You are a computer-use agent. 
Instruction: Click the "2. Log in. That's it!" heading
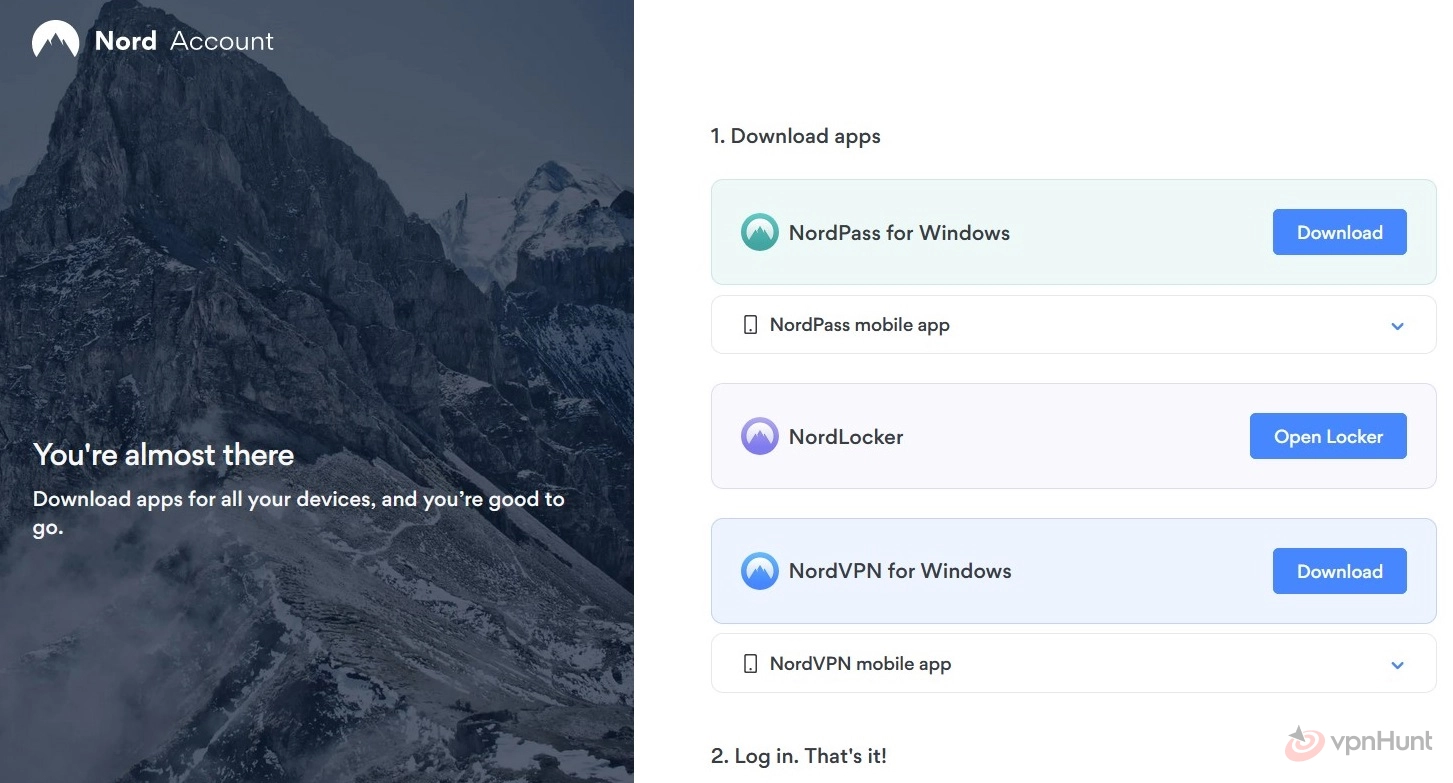click(799, 756)
